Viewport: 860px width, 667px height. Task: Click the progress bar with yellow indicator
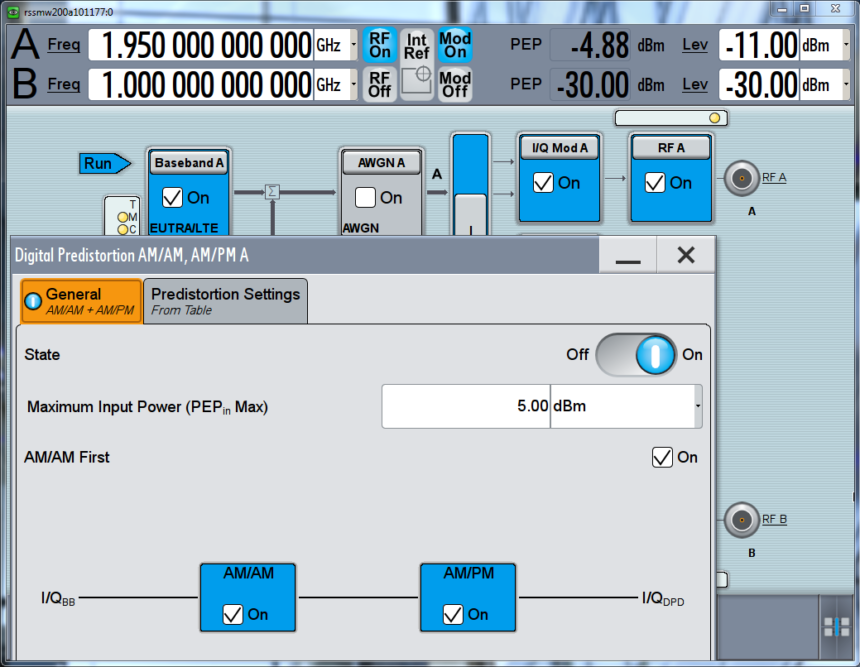(671, 118)
